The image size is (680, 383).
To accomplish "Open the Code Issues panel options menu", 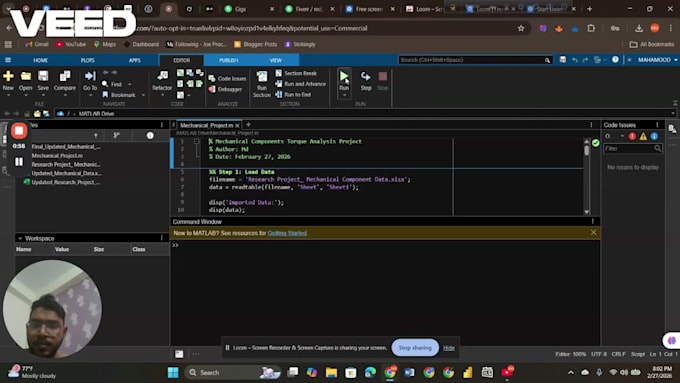I will click(x=657, y=125).
